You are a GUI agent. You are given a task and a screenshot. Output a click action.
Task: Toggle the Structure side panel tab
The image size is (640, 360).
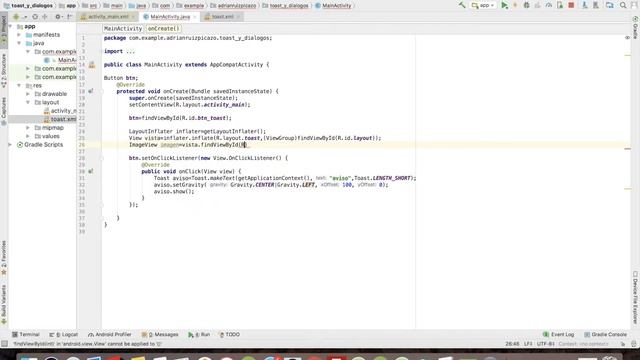pyautogui.click(x=4, y=70)
